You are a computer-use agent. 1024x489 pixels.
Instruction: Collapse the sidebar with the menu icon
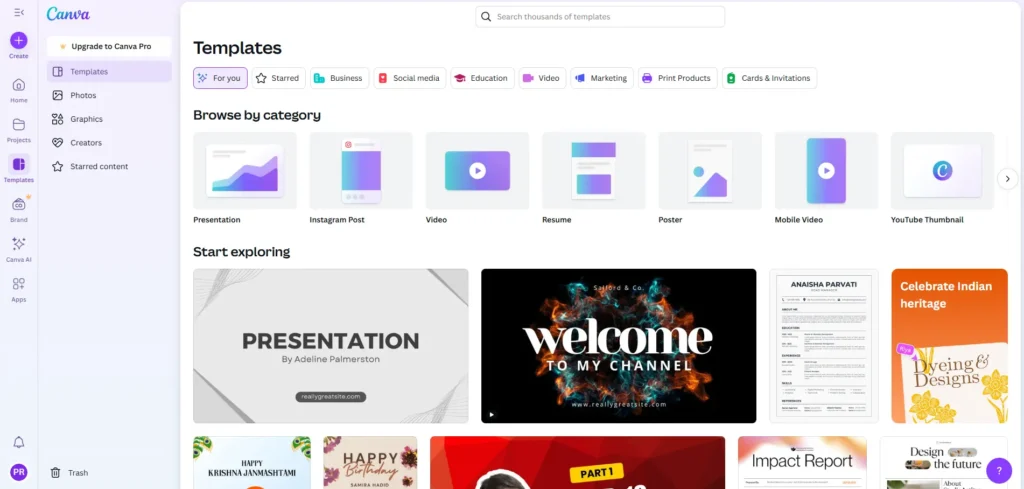click(x=19, y=12)
